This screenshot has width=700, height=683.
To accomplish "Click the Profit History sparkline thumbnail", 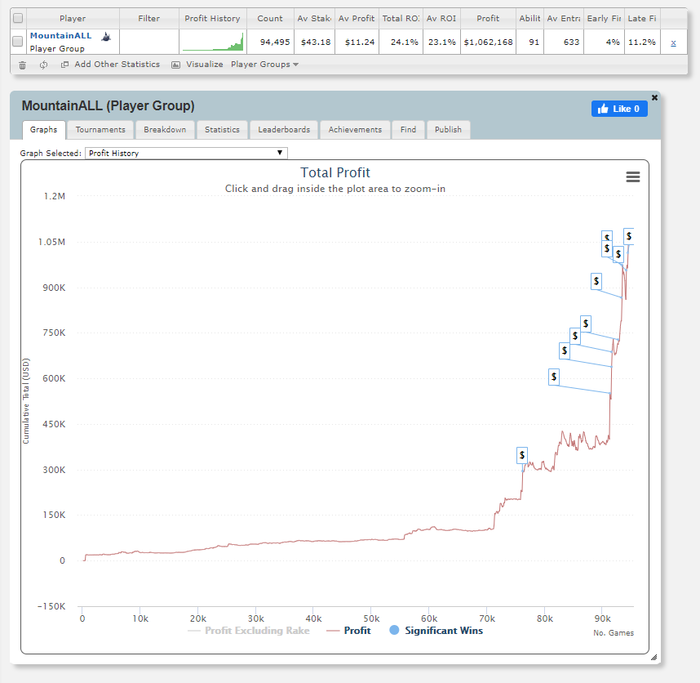I will (x=212, y=41).
